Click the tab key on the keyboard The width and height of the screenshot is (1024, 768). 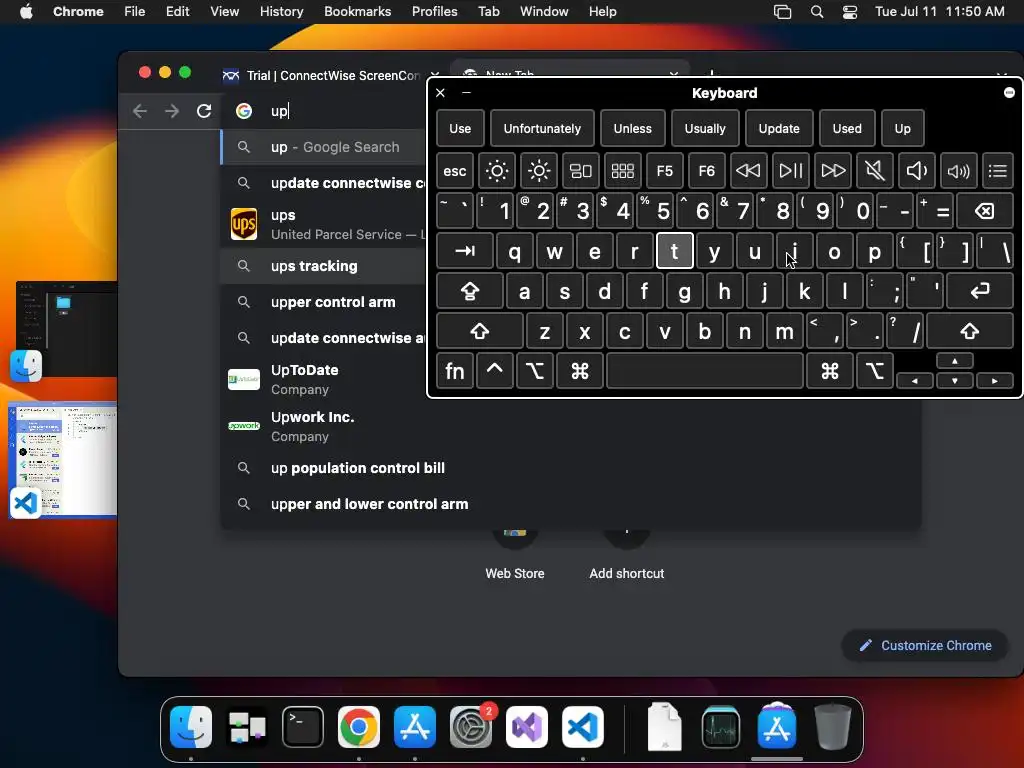tap(465, 251)
